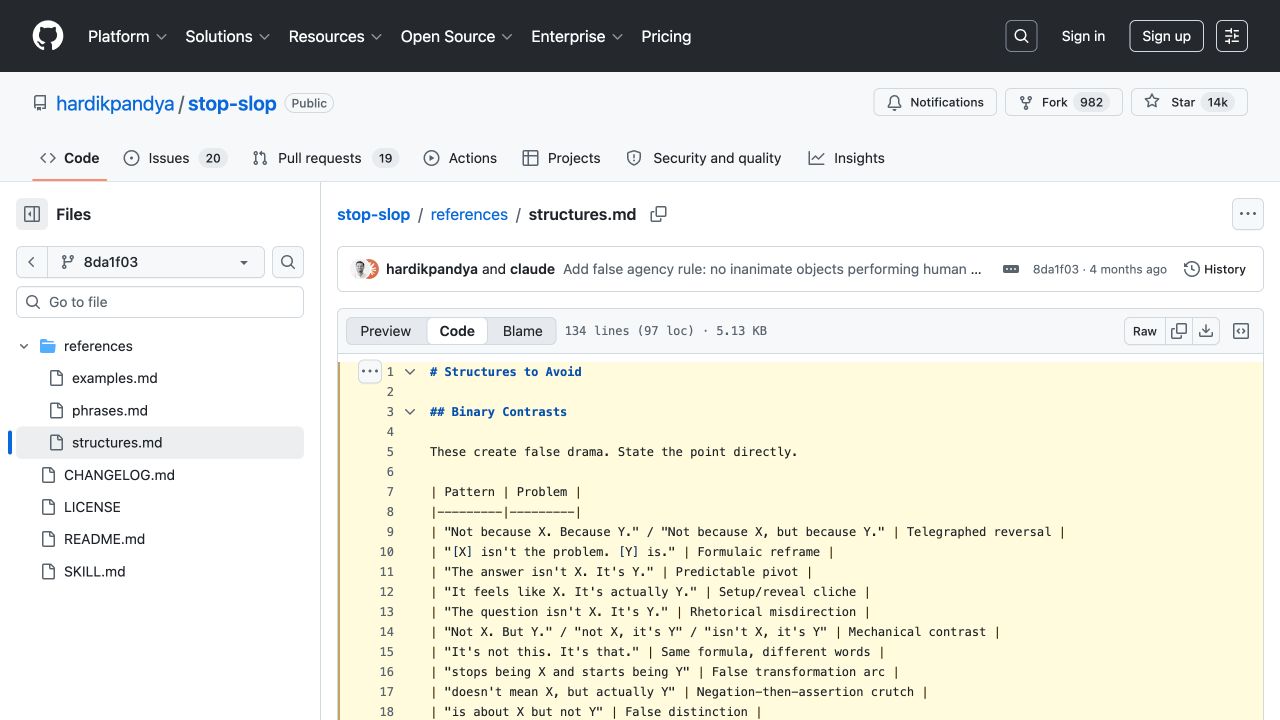
Task: Open the 8da1f03 branch selector dropdown
Action: point(156,262)
